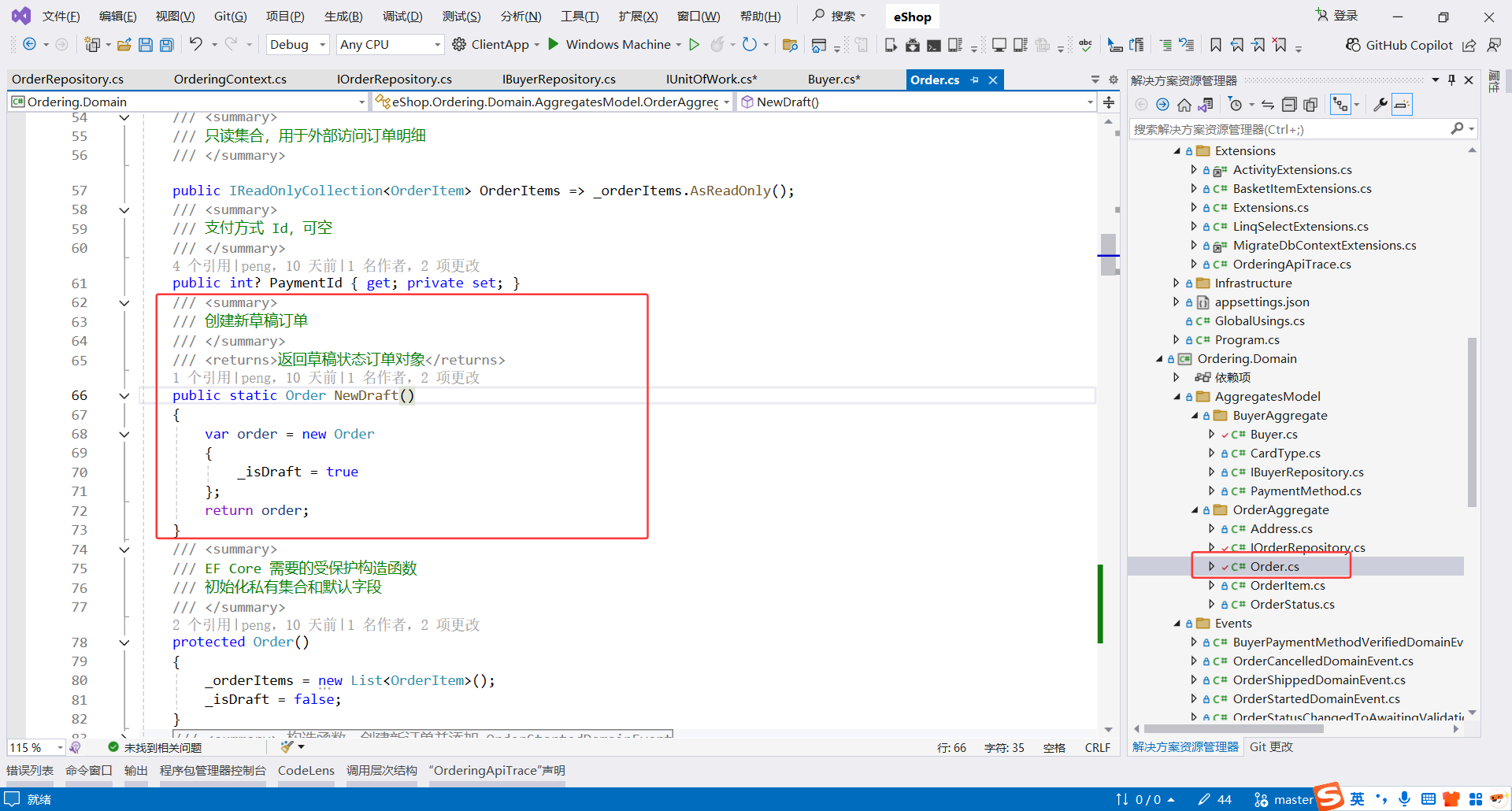Click the Share icon beside GitHub Copilot
1512x811 pixels.
tap(1469, 45)
